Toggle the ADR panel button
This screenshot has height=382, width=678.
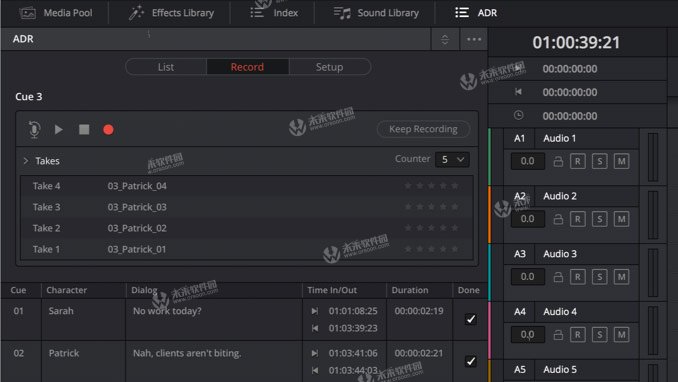476,13
